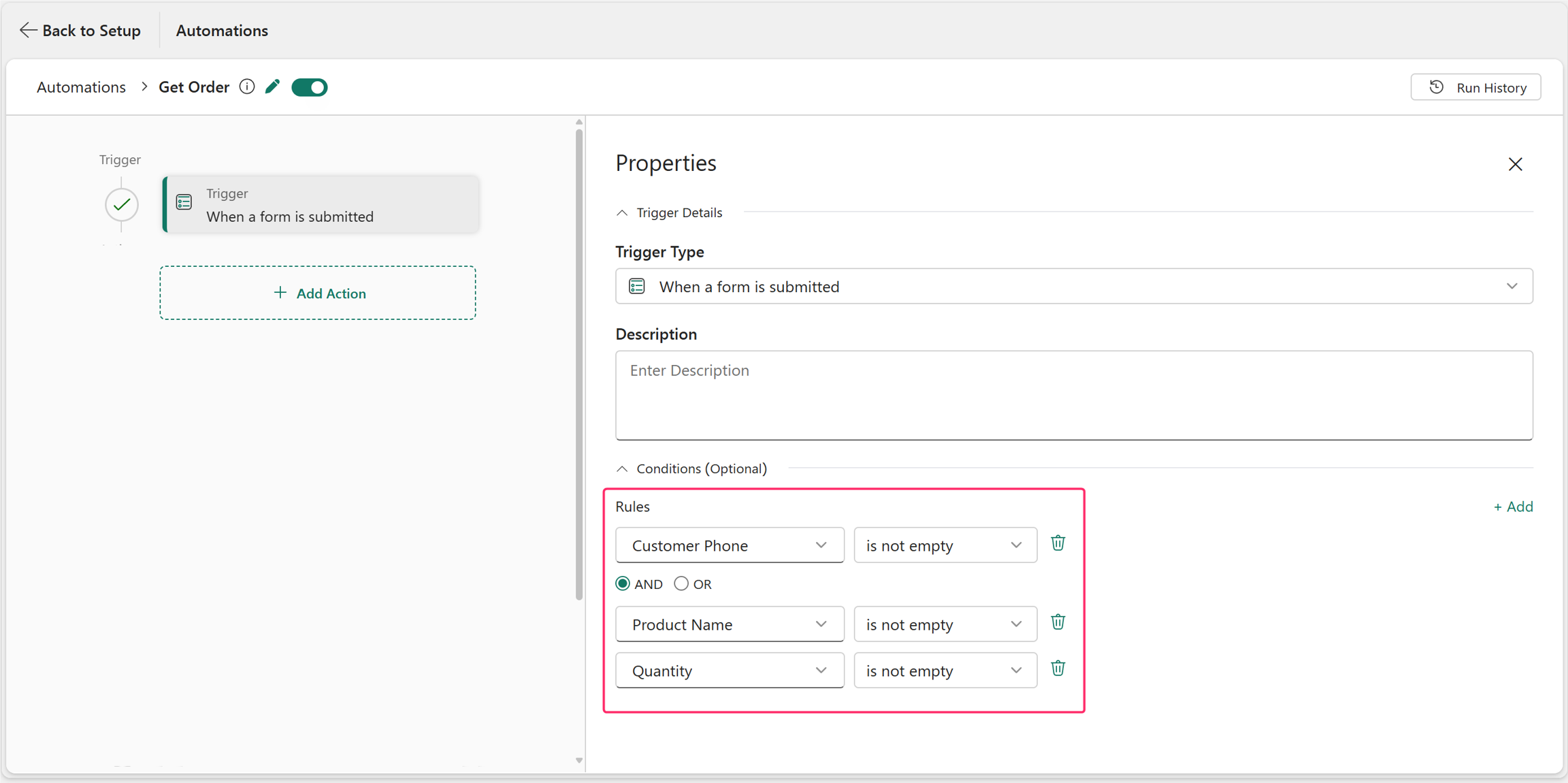Delete the Product Name rule with trash icon

1058,622
